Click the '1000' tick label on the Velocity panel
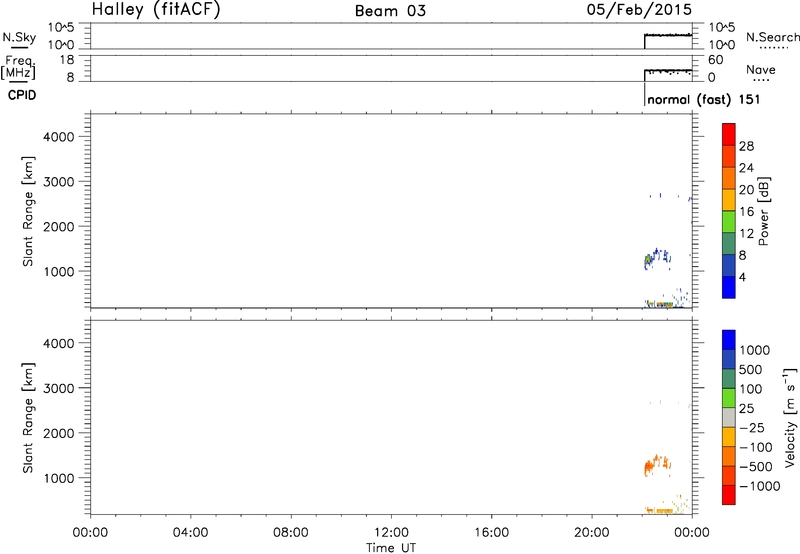Screen dimensions: 800x554 tap(59, 478)
